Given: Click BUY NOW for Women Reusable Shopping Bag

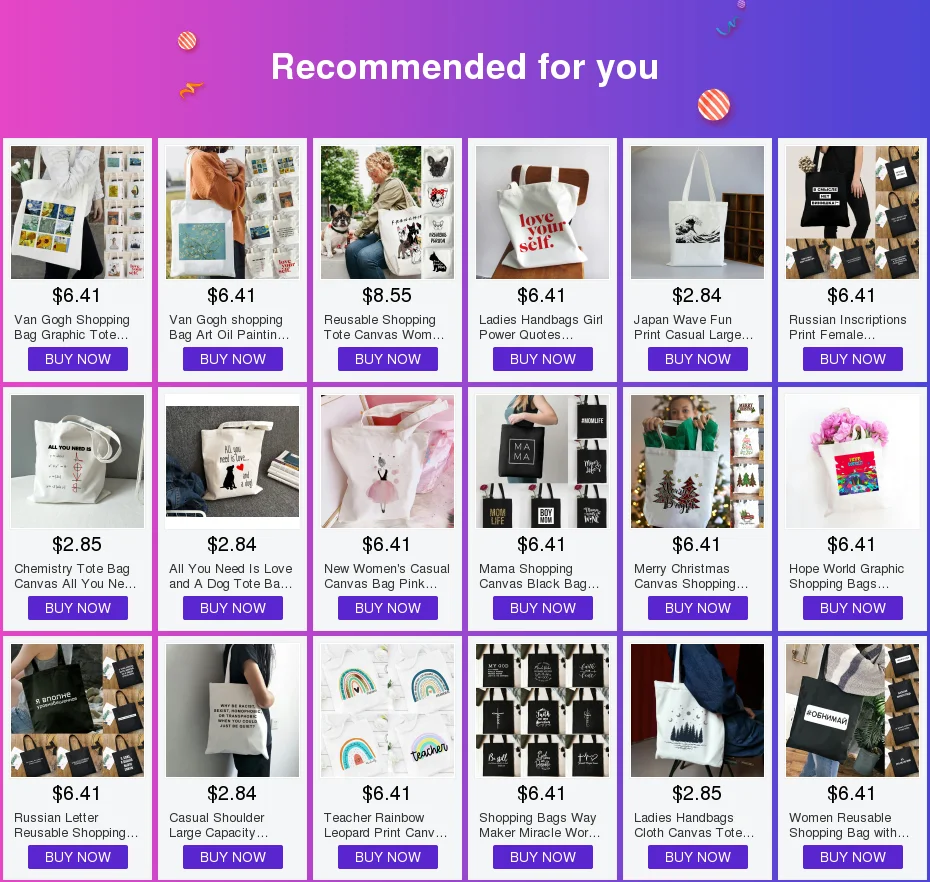Looking at the screenshot, I should [x=853, y=857].
